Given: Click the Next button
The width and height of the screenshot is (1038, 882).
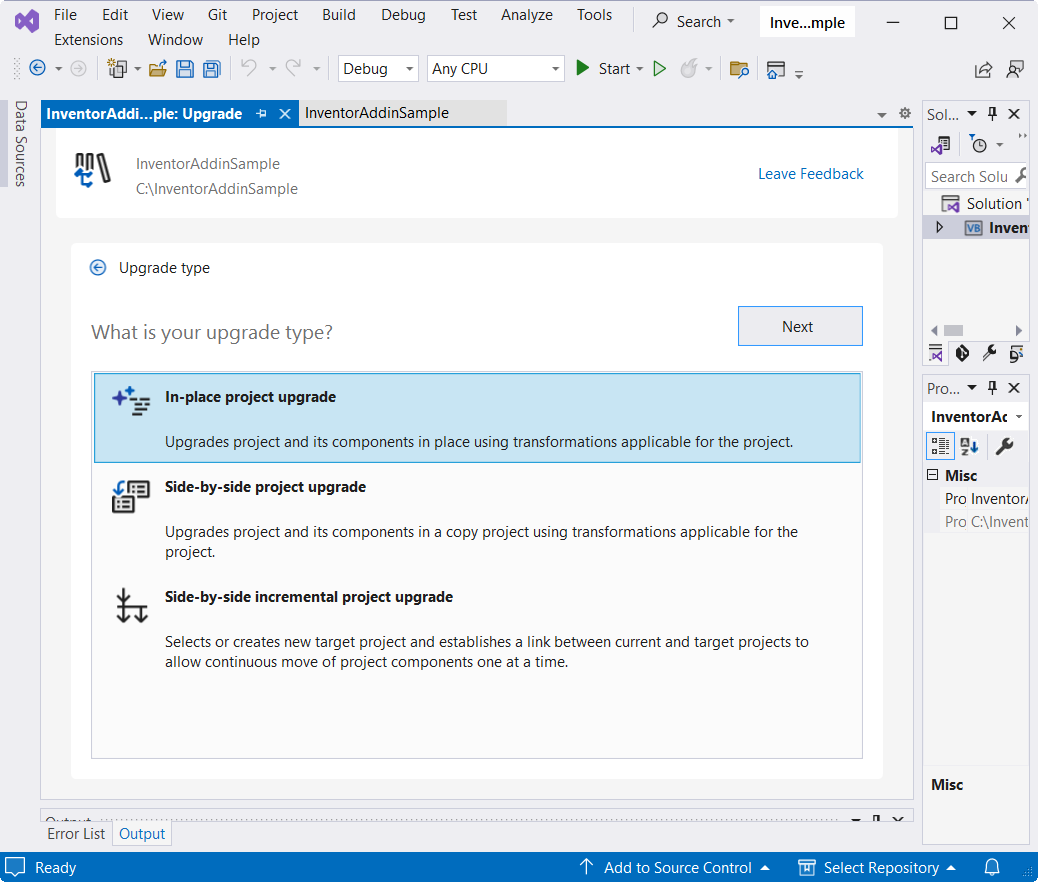Looking at the screenshot, I should (x=800, y=326).
